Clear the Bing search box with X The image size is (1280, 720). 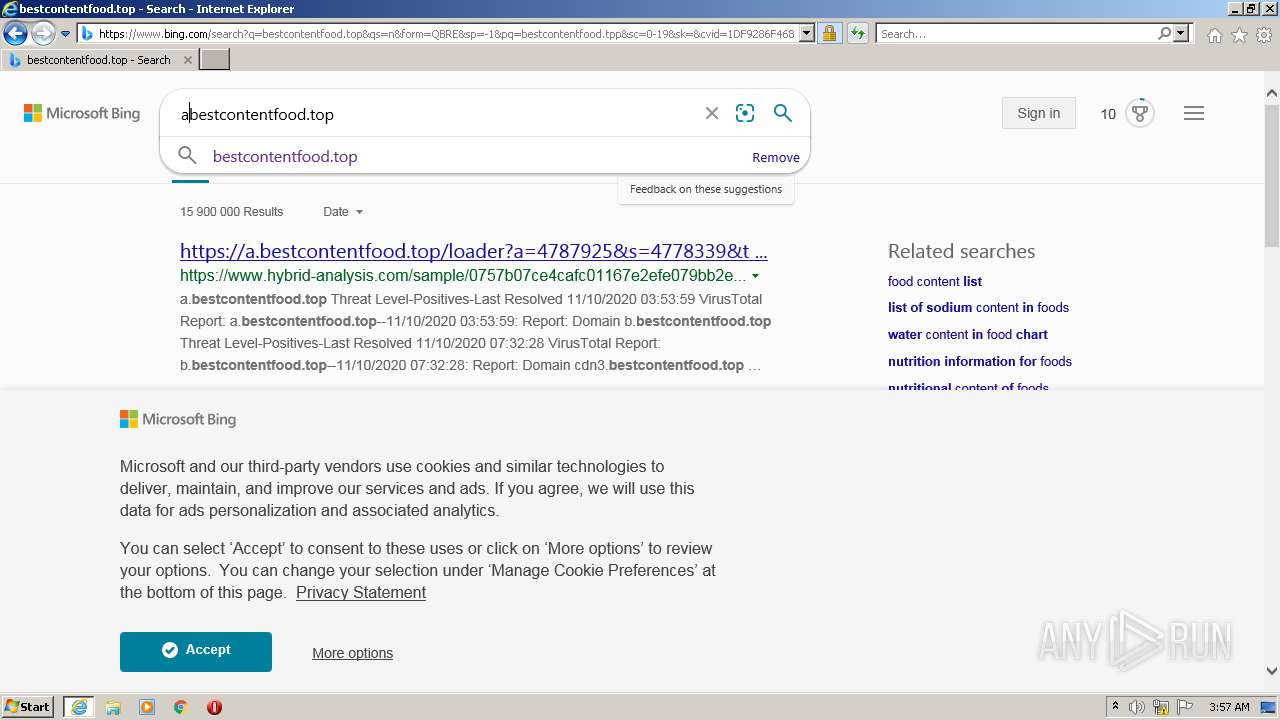(x=712, y=114)
